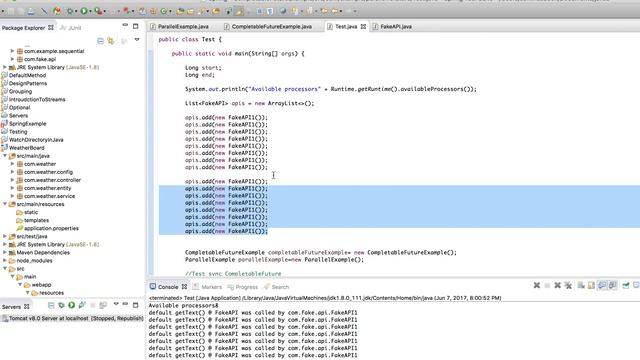The height and width of the screenshot is (360, 640).
Task: Minimize the Package Explorer view
Action: (125, 26)
